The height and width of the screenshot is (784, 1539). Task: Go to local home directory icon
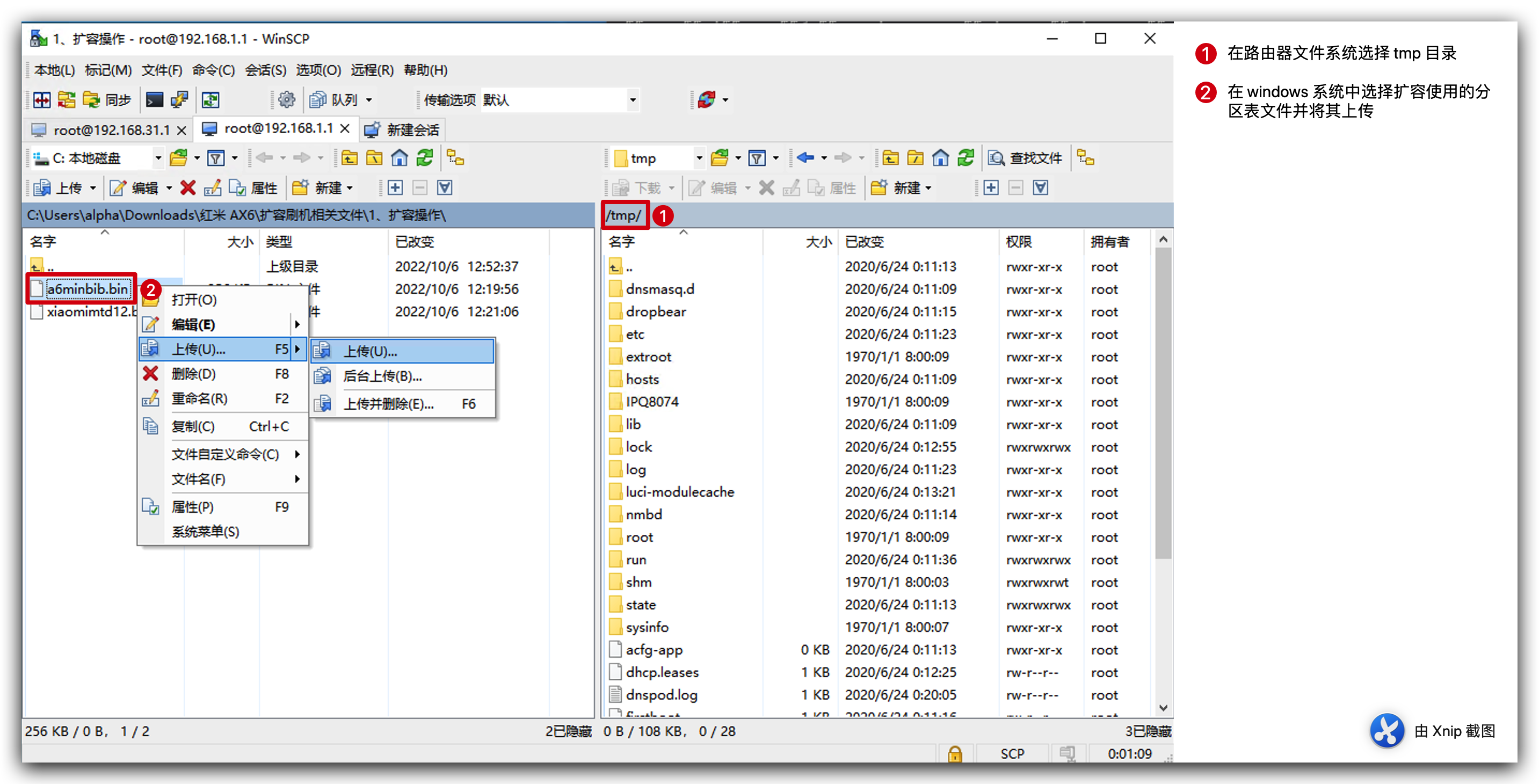[x=399, y=158]
